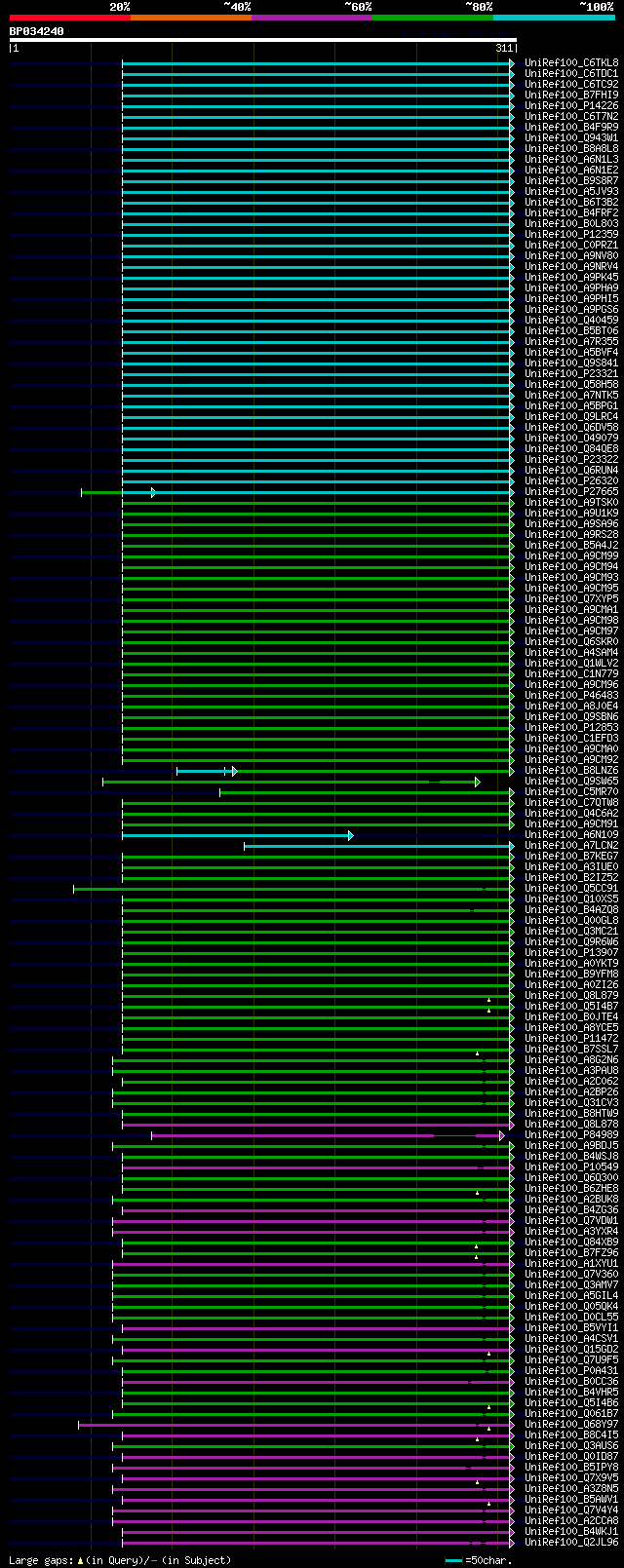Select label UniRef100_A7R355
The image size is (624, 1568).
571,341
